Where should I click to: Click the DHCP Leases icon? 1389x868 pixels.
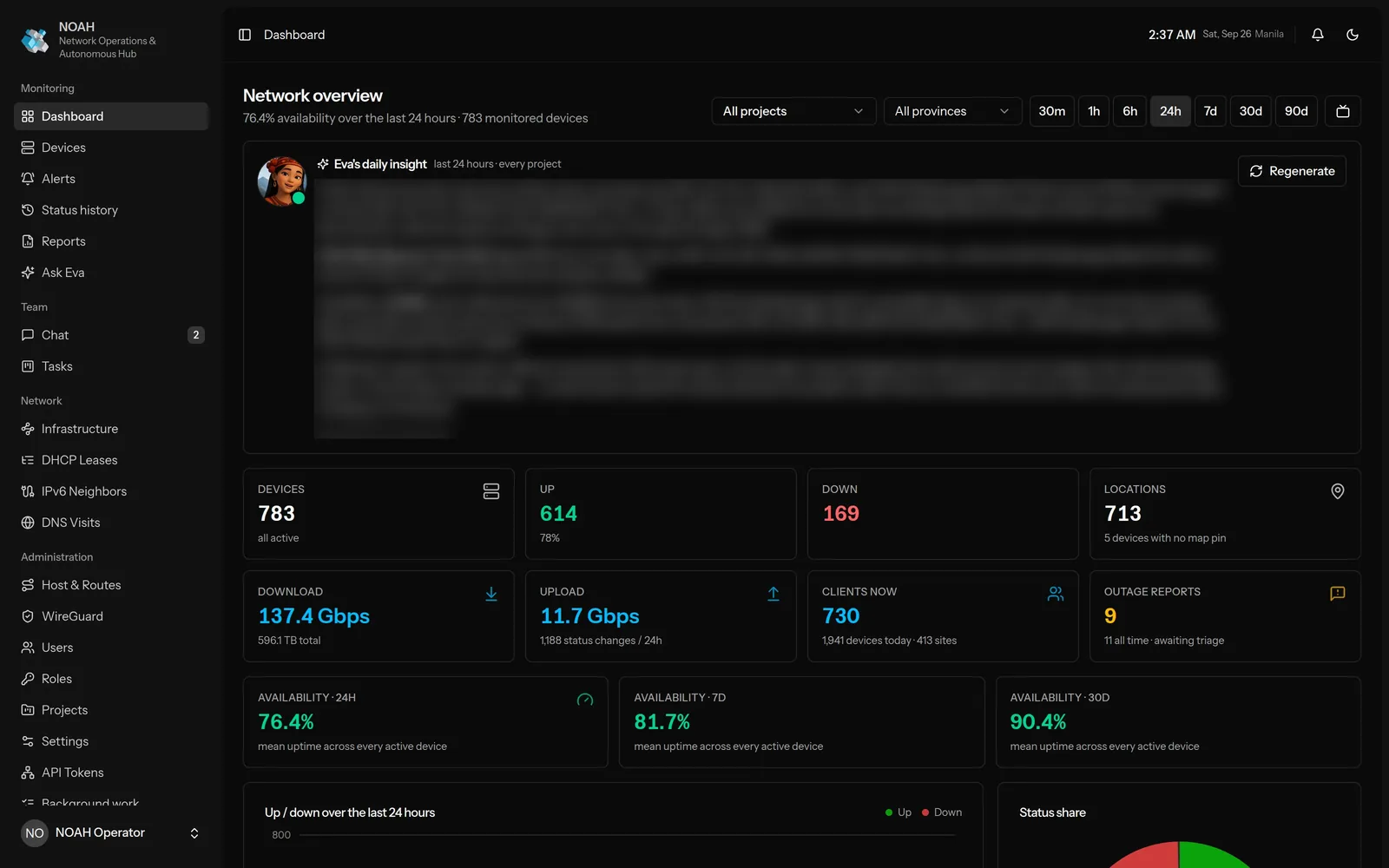pos(28,460)
